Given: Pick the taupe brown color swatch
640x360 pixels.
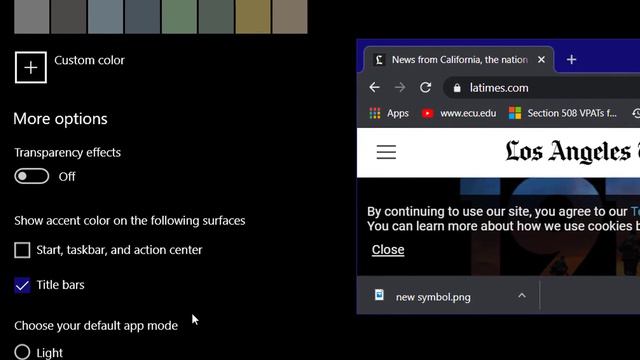Looking at the screenshot, I should tap(290, 16).
